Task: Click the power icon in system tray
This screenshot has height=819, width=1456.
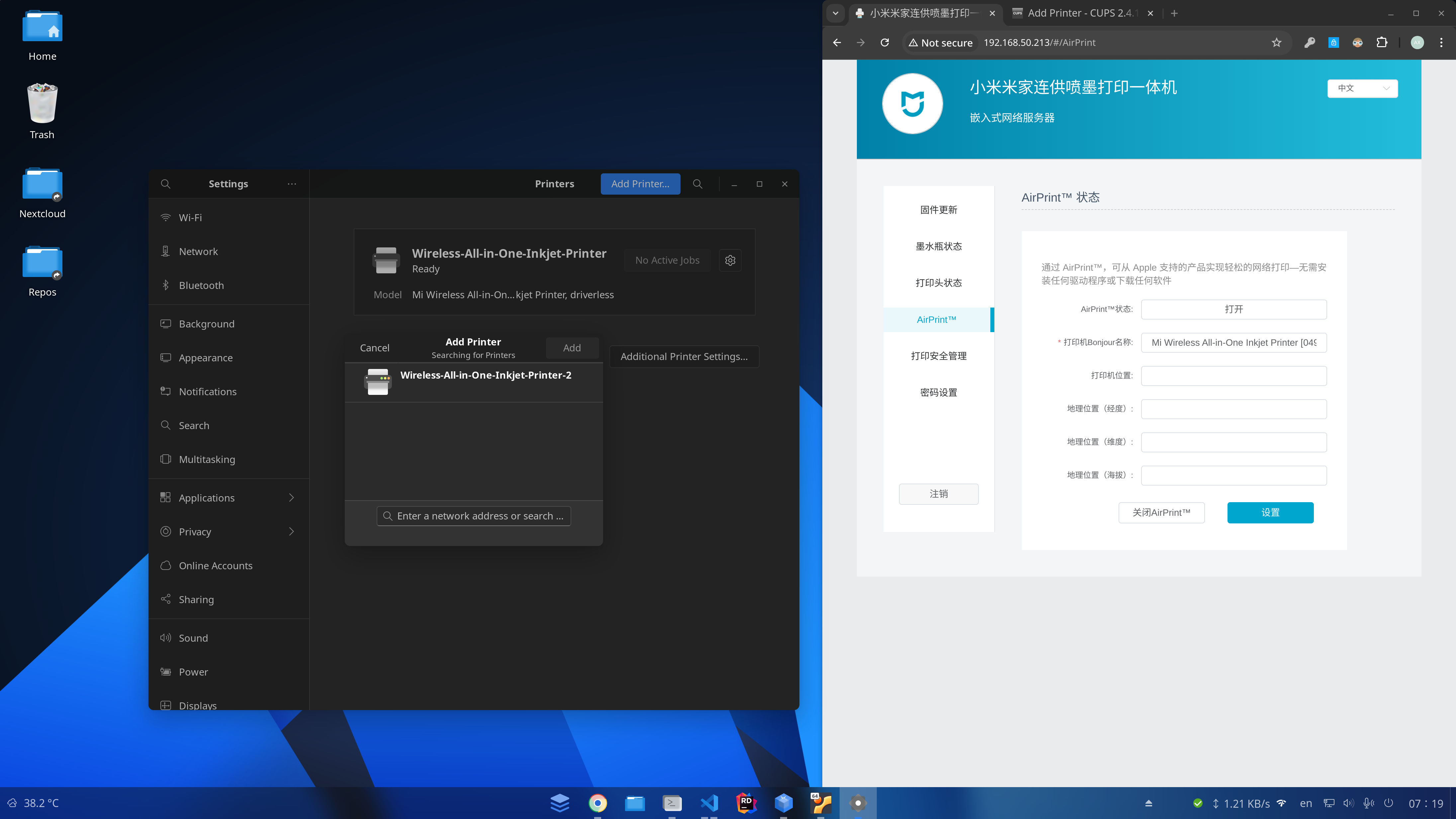Action: tap(1388, 803)
